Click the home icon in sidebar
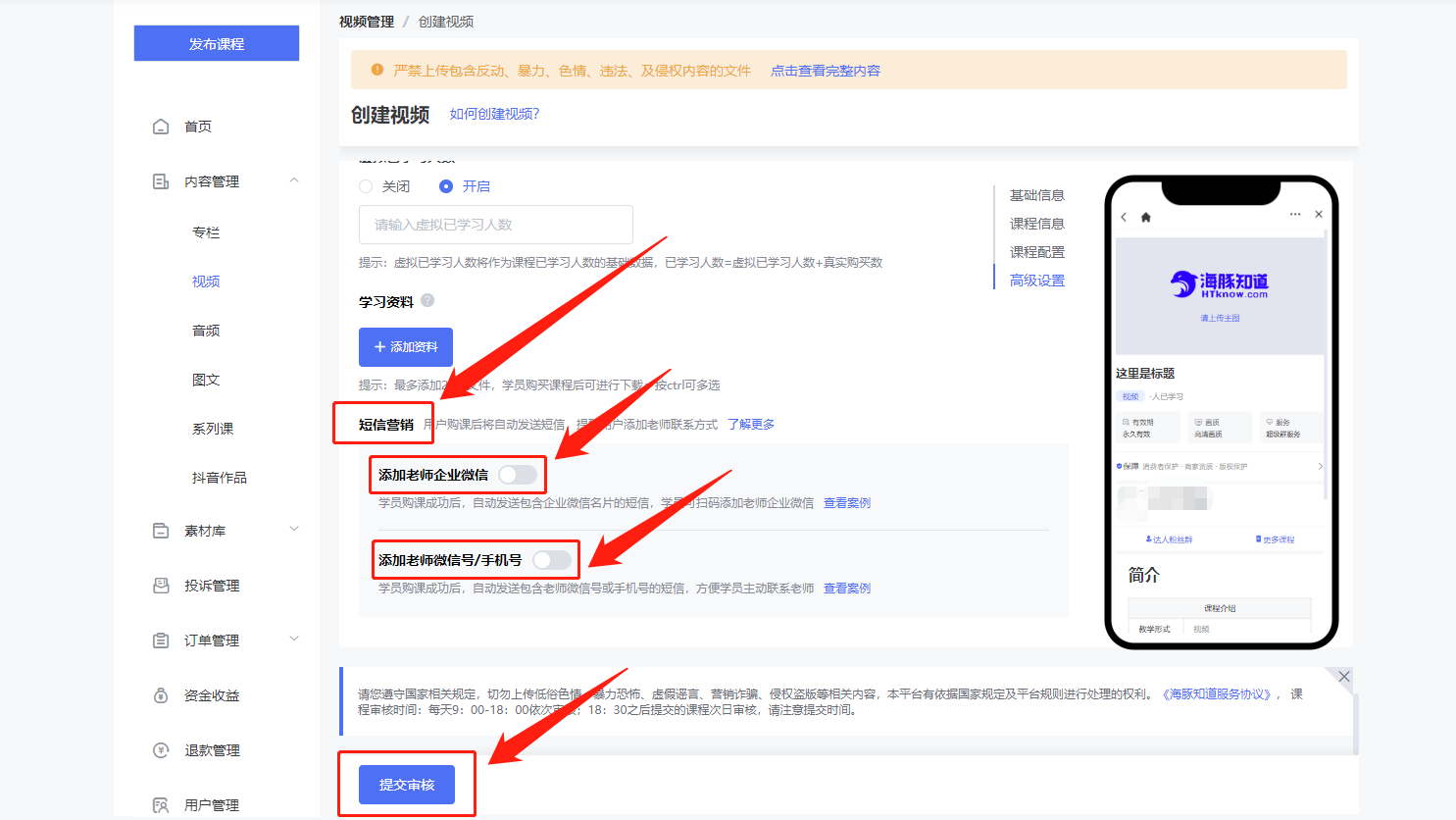The width and height of the screenshot is (1456, 820). [161, 127]
